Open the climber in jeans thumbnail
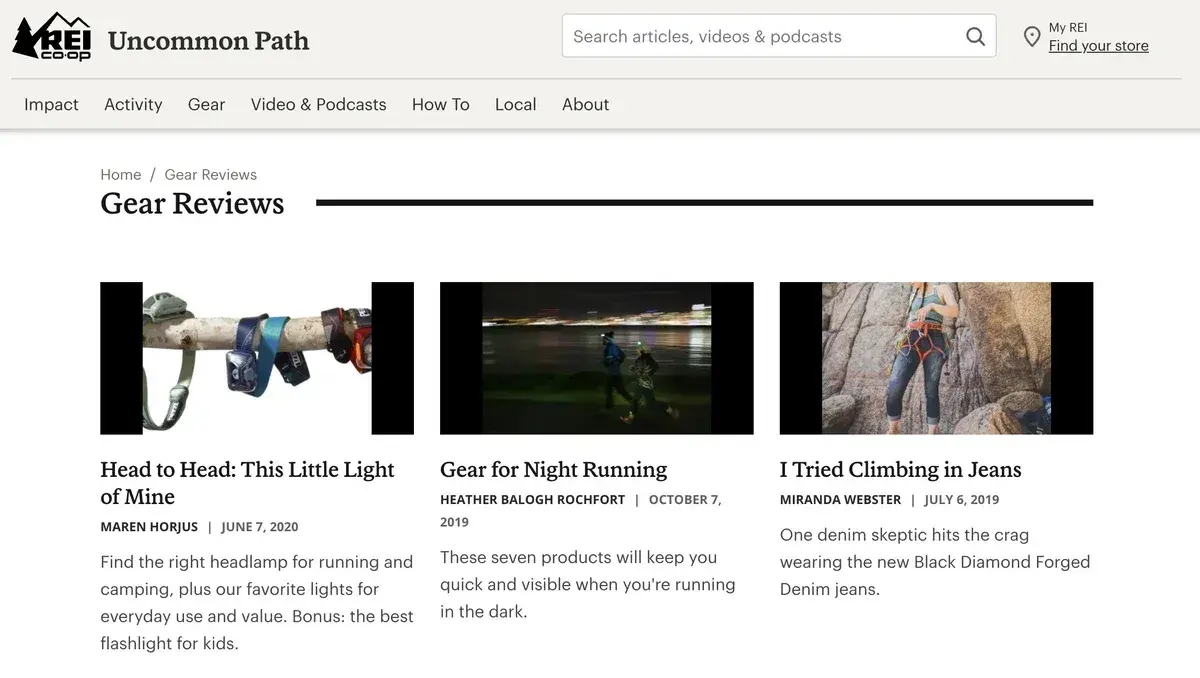Viewport: 1200px width, 678px height. coord(936,358)
